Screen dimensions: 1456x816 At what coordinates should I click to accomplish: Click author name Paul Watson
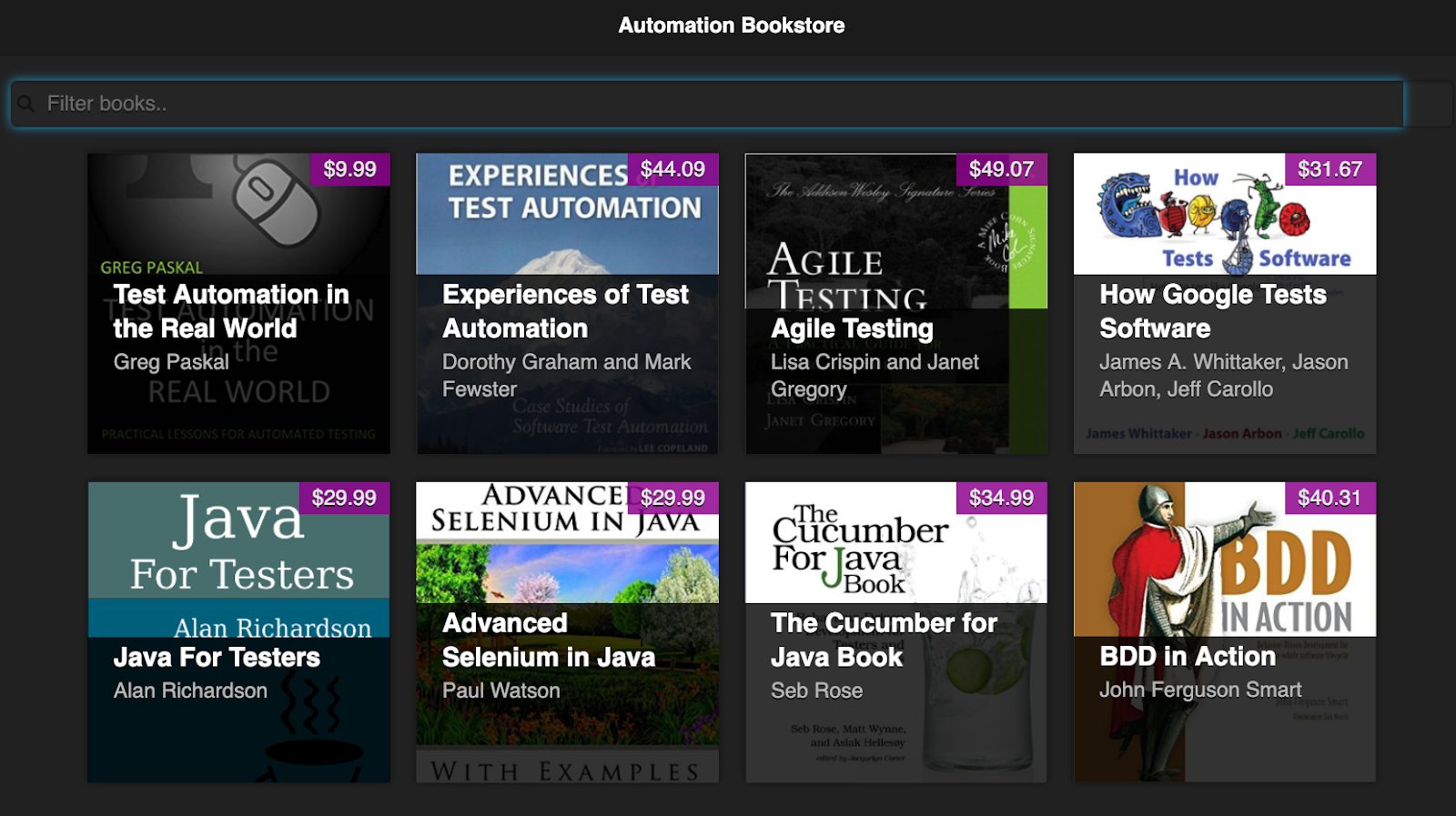[x=500, y=690]
